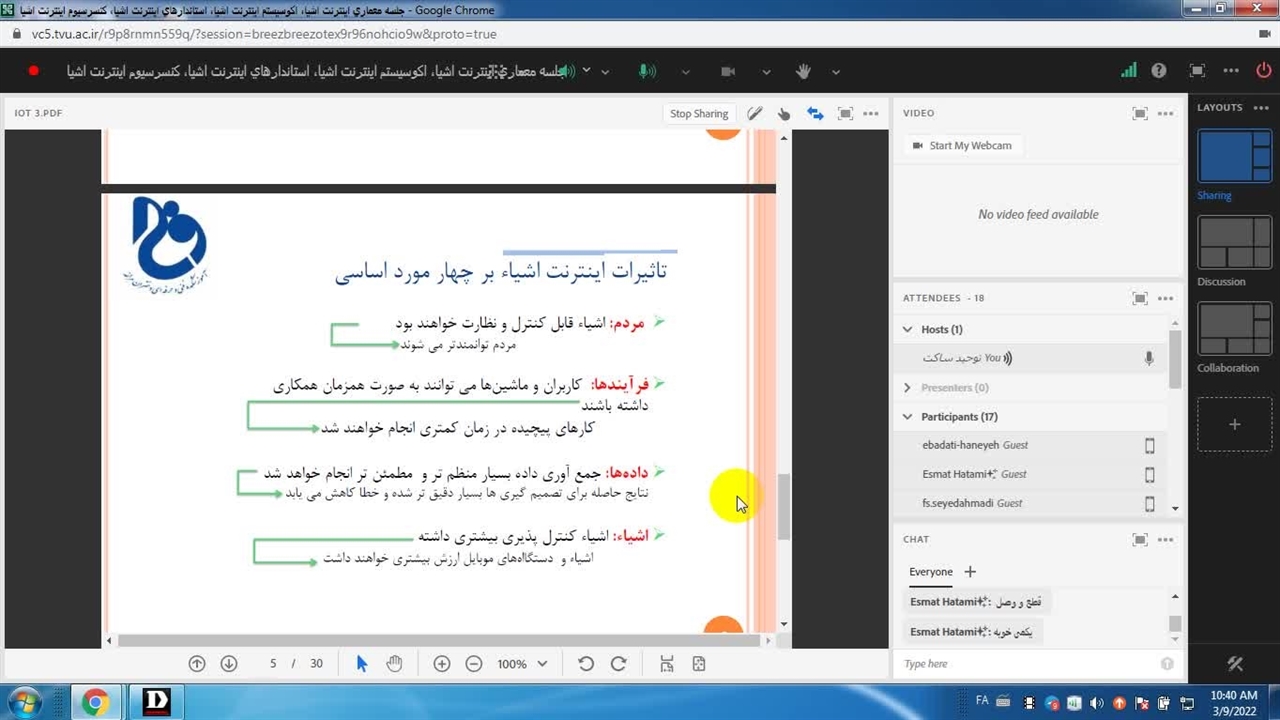Click the end meeting power icon
The height and width of the screenshot is (720, 1280).
[x=1263, y=71]
